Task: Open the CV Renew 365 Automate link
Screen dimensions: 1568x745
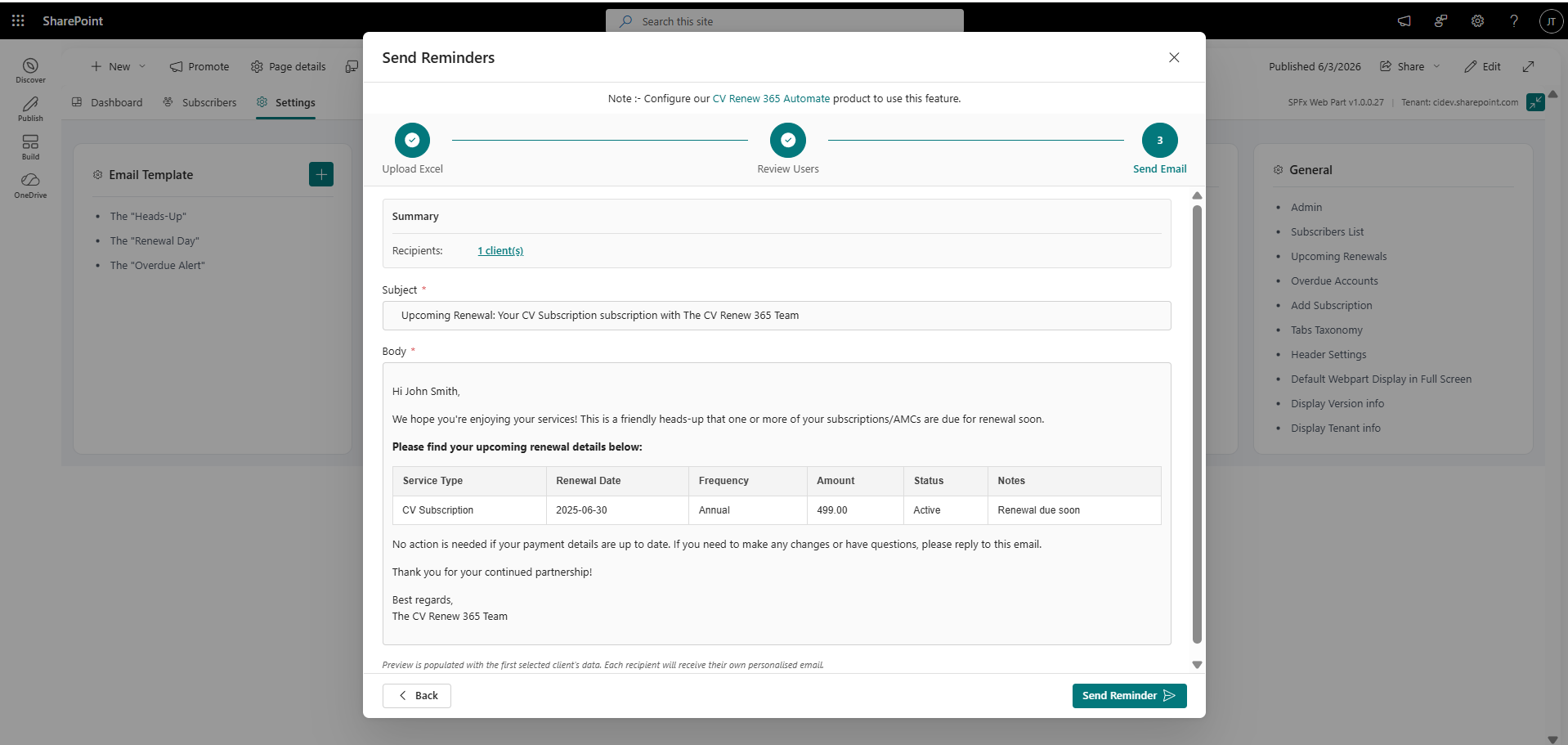Action: (771, 98)
